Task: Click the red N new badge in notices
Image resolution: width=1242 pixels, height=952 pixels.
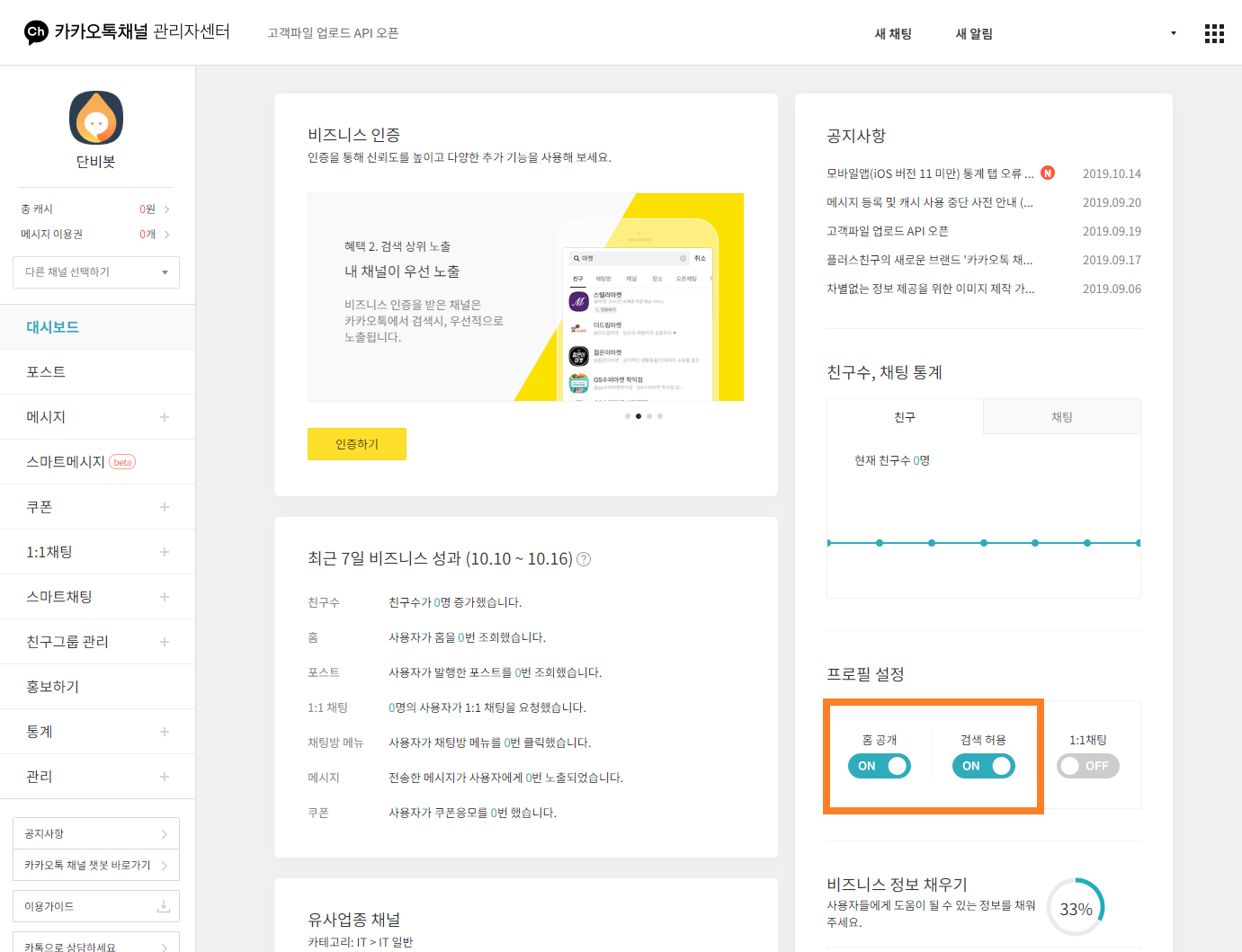Action: point(1048,173)
